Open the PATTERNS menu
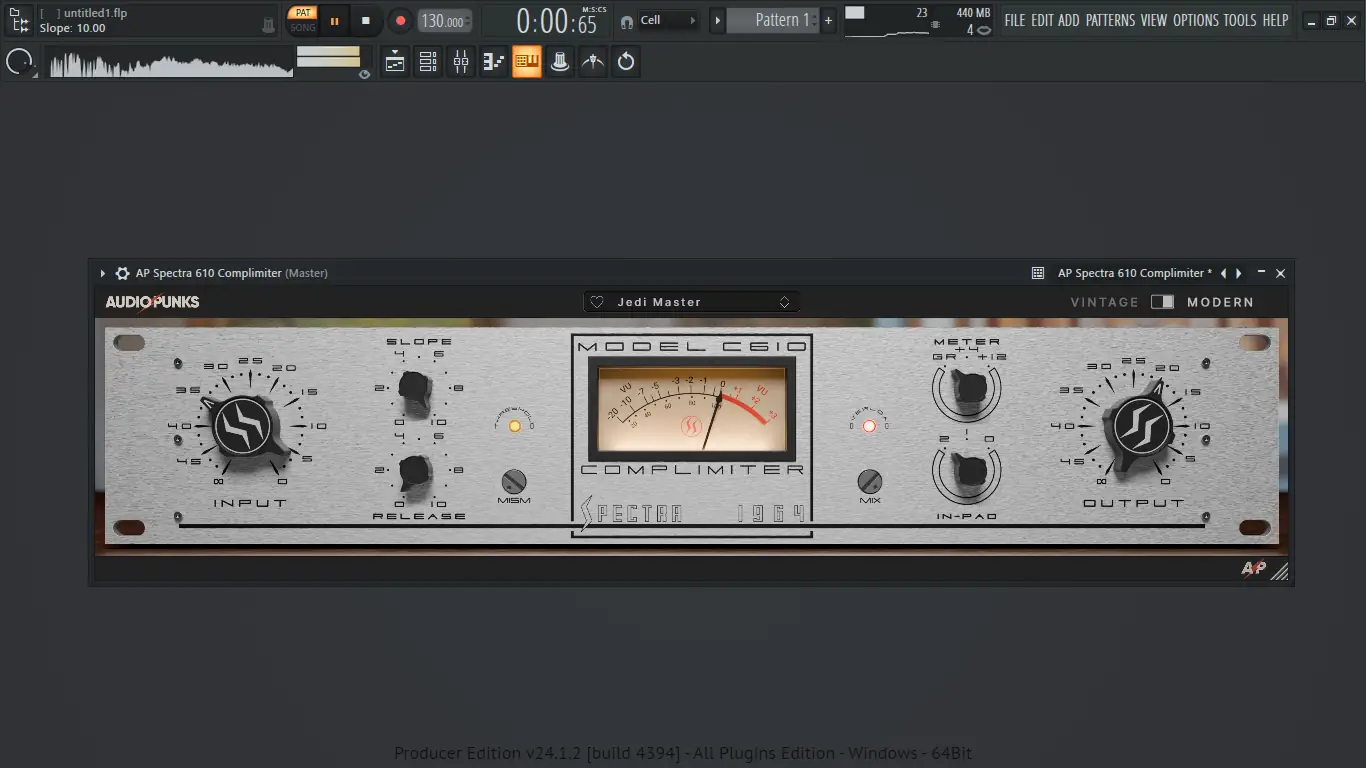This screenshot has width=1366, height=768. tap(1110, 20)
